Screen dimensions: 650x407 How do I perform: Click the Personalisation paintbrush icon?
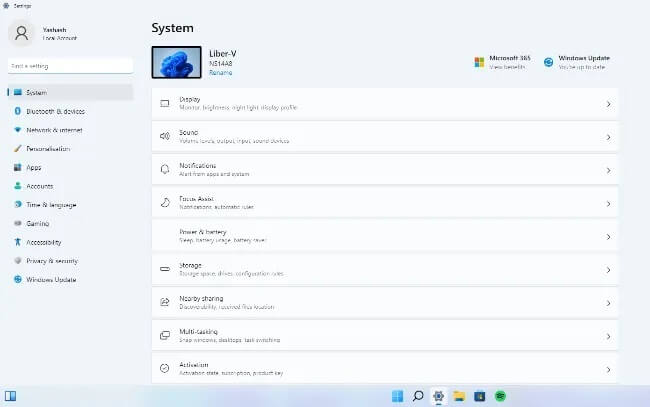17,148
